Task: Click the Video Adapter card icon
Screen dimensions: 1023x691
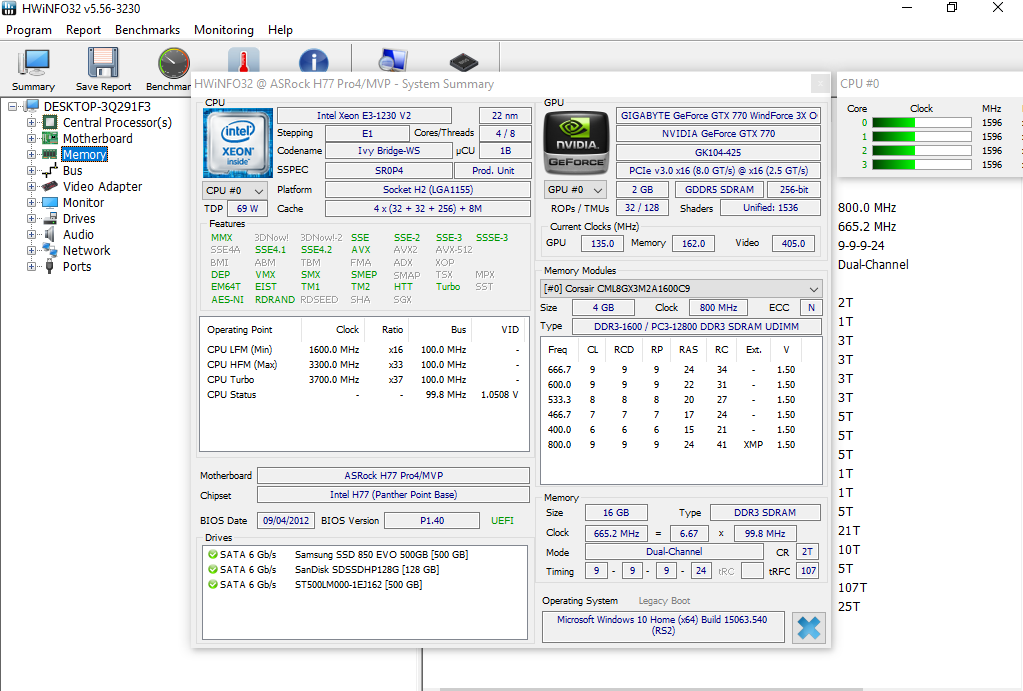Action: click(50, 186)
